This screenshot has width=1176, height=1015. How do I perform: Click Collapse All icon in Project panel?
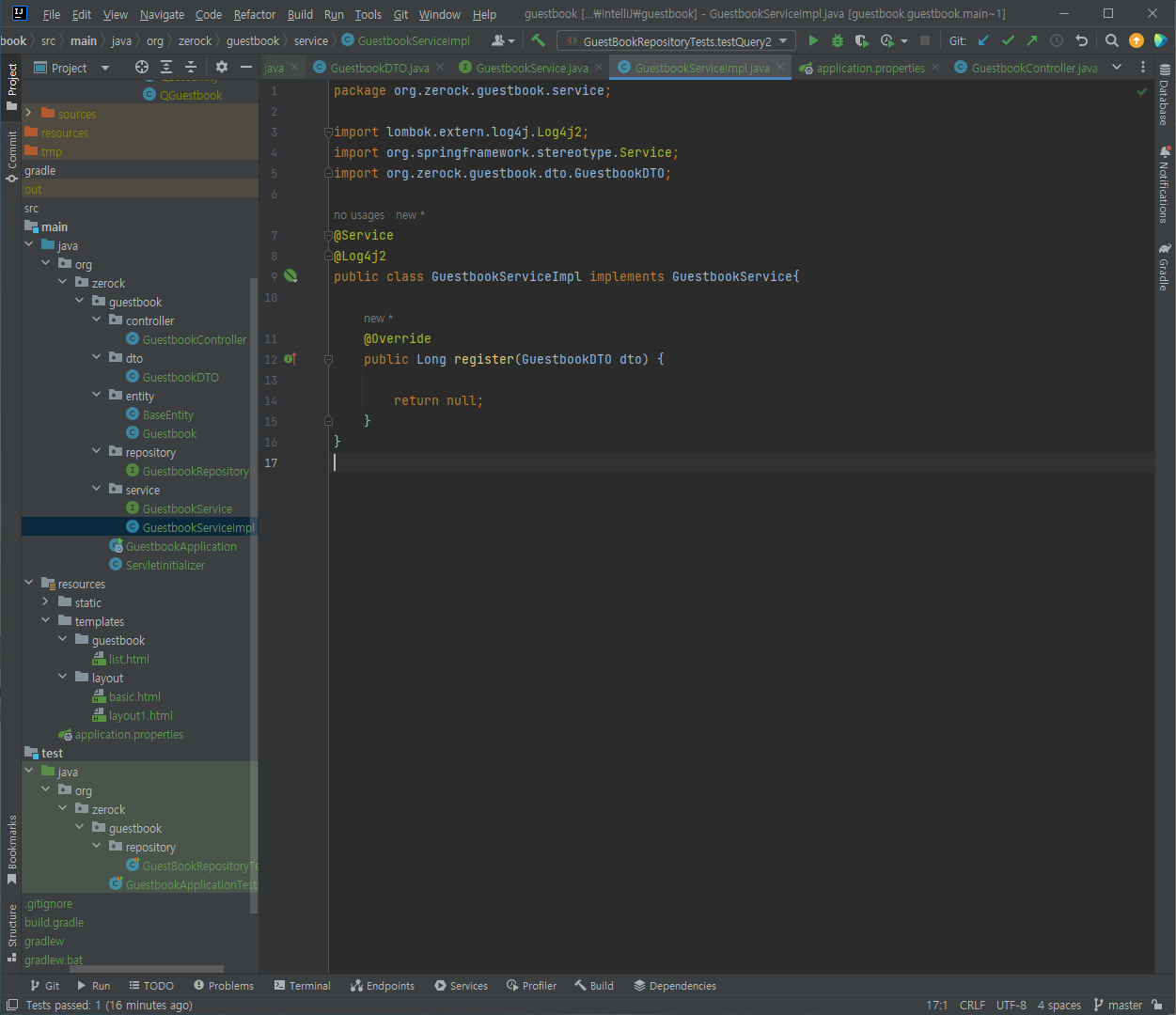(x=191, y=67)
